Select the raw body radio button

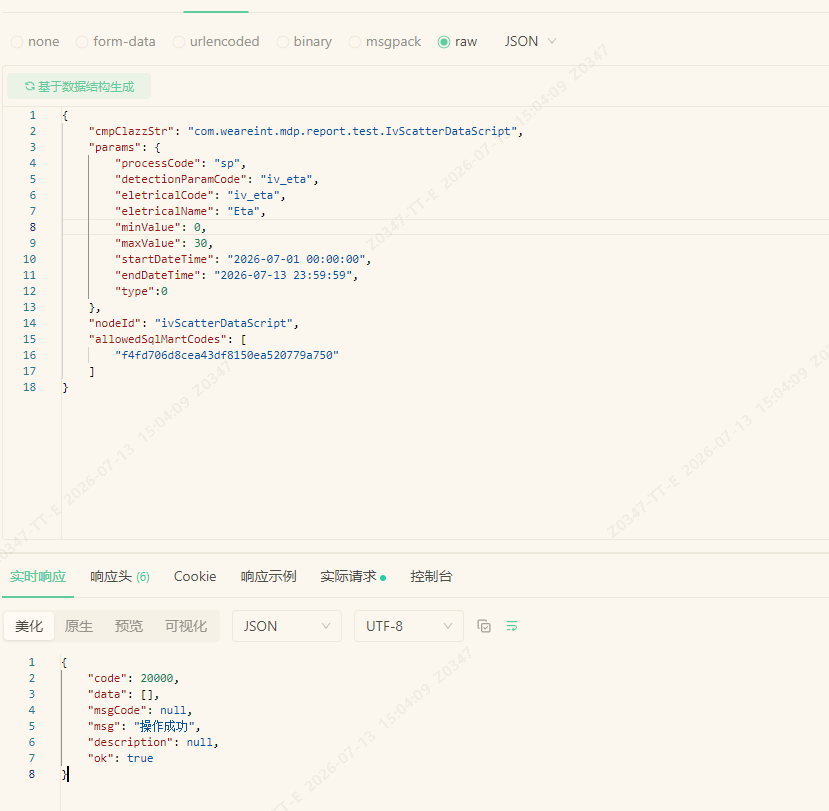pos(457,42)
